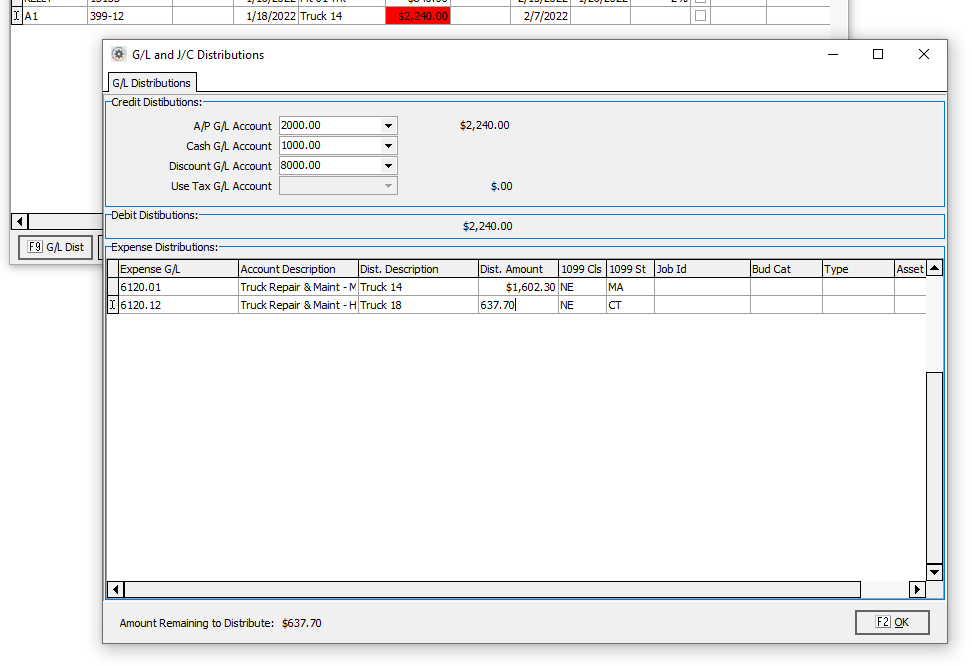Expand the A/P G/L Account dropdown
This screenshot has width=972, height=666.
[388, 126]
